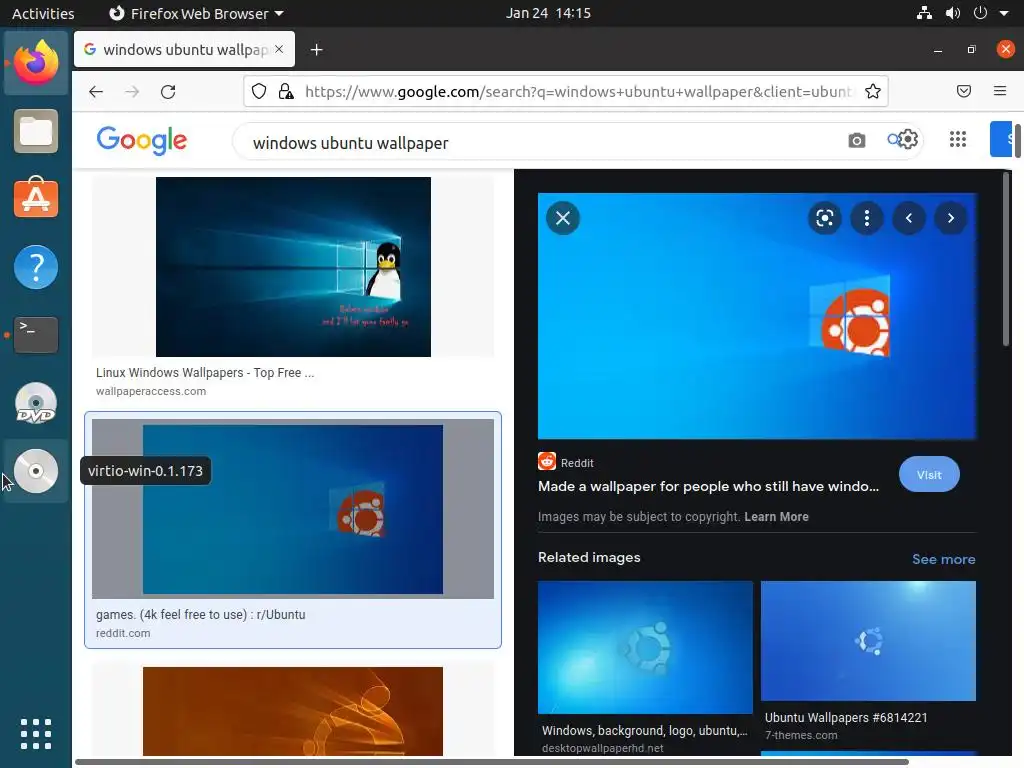Search by image camera icon
1024x768 pixels.
point(857,140)
